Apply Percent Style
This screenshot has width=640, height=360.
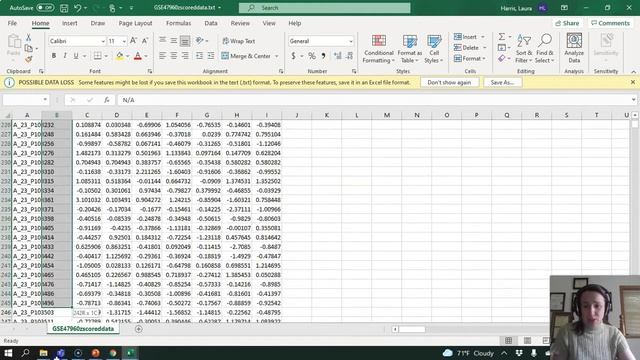click(312, 56)
